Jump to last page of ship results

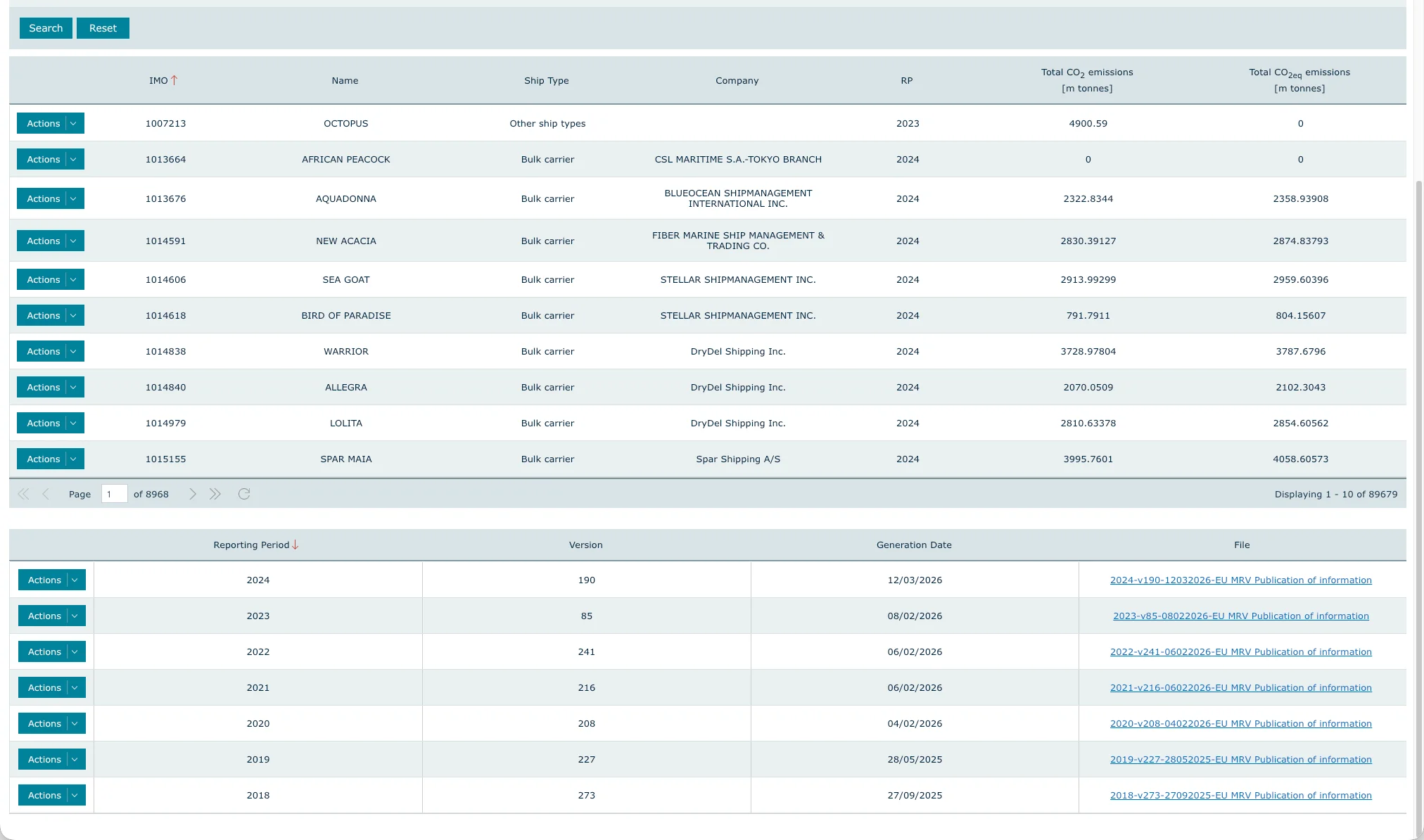coord(215,494)
